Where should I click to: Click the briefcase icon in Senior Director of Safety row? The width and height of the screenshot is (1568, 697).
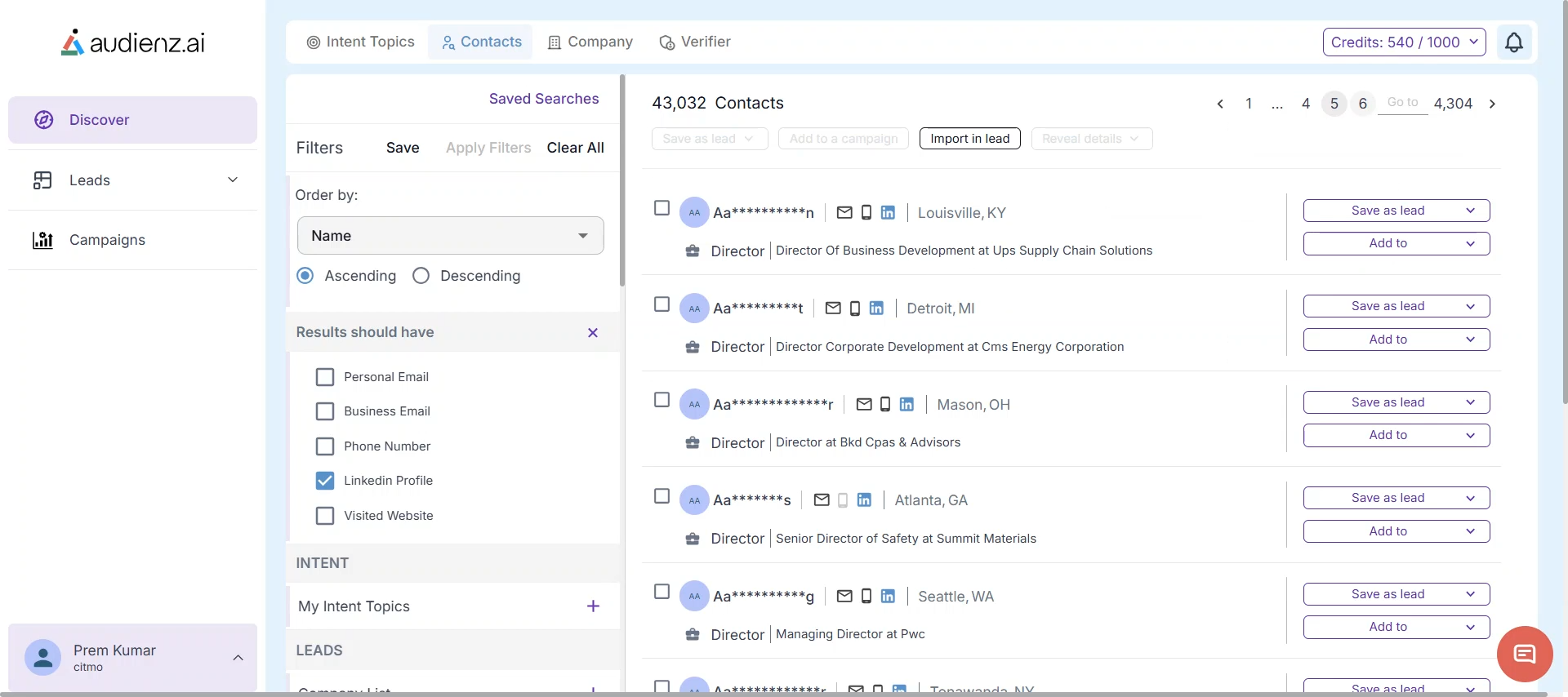tap(693, 539)
